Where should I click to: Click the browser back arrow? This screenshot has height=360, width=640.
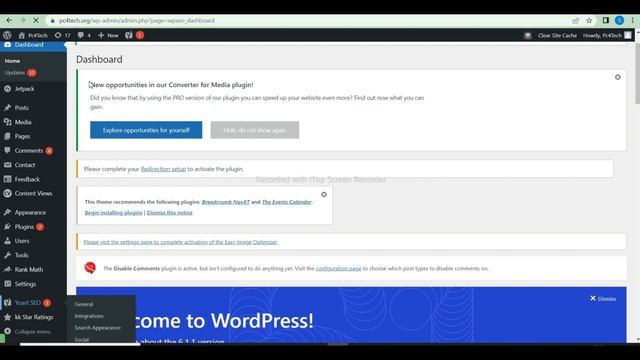pos(9,20)
